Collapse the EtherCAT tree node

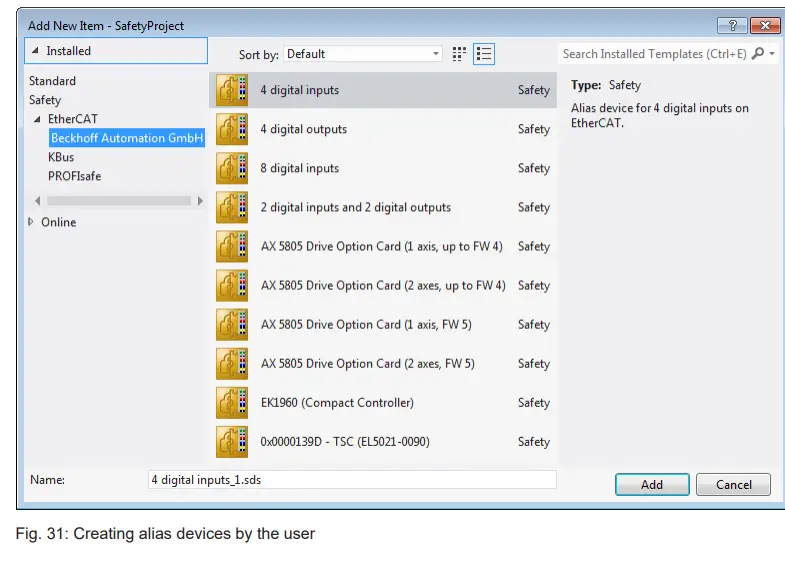click(x=37, y=119)
